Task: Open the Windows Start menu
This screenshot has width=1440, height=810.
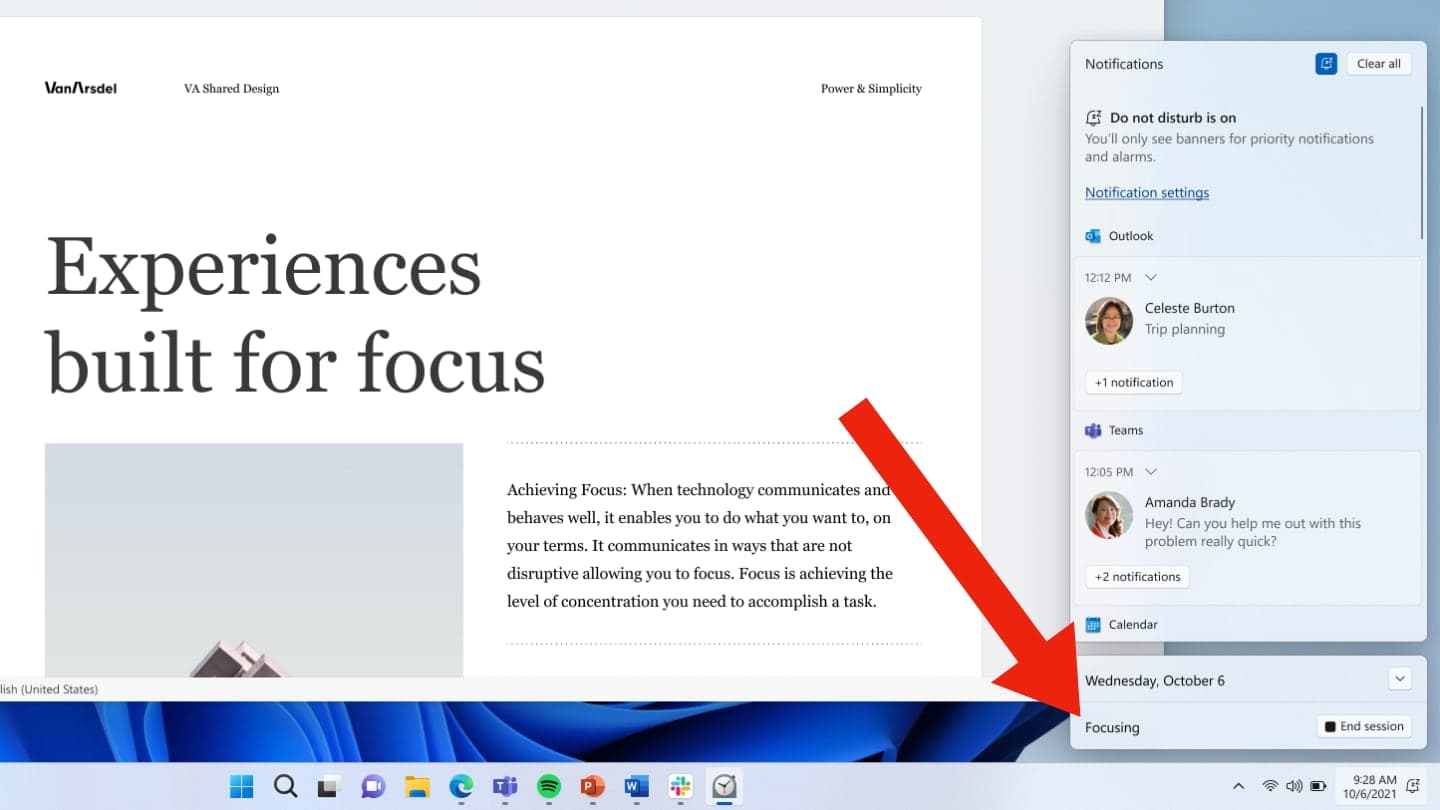Action: pos(242,786)
